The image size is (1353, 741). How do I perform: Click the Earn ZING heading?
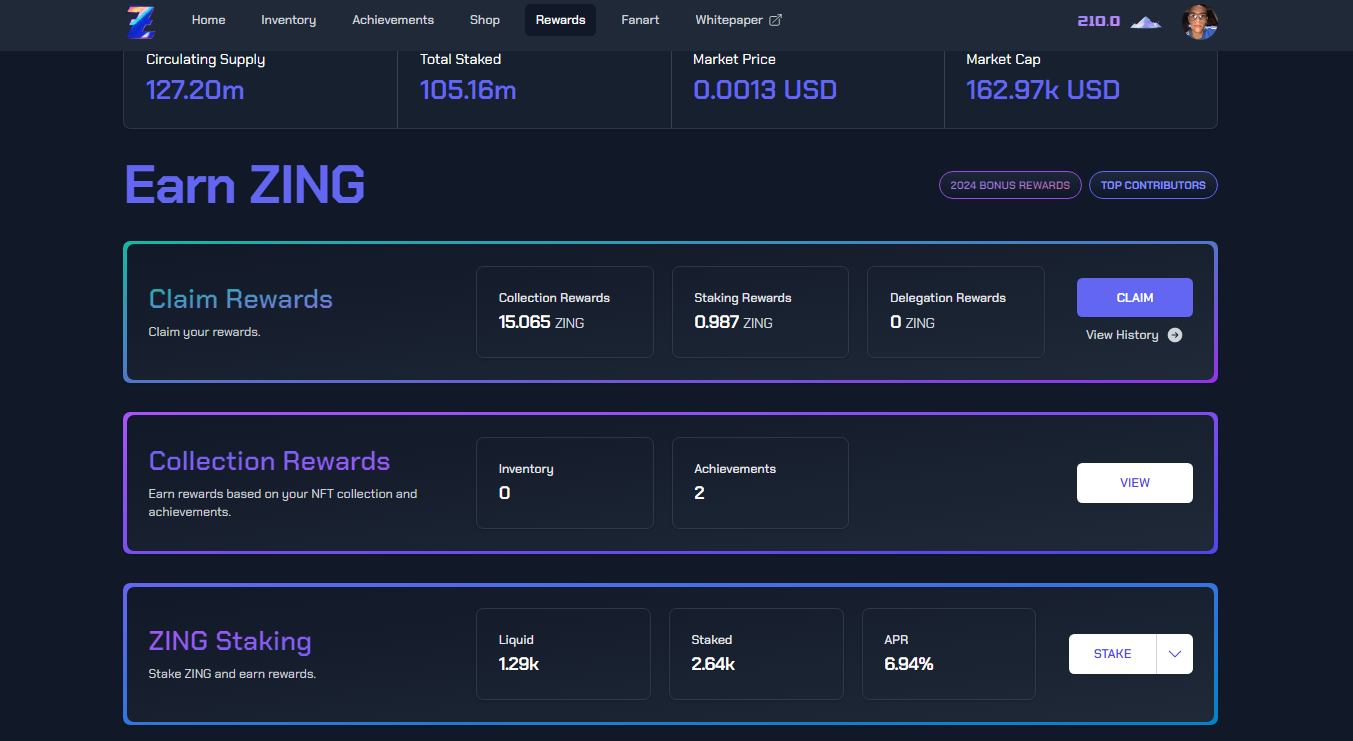[x=245, y=185]
